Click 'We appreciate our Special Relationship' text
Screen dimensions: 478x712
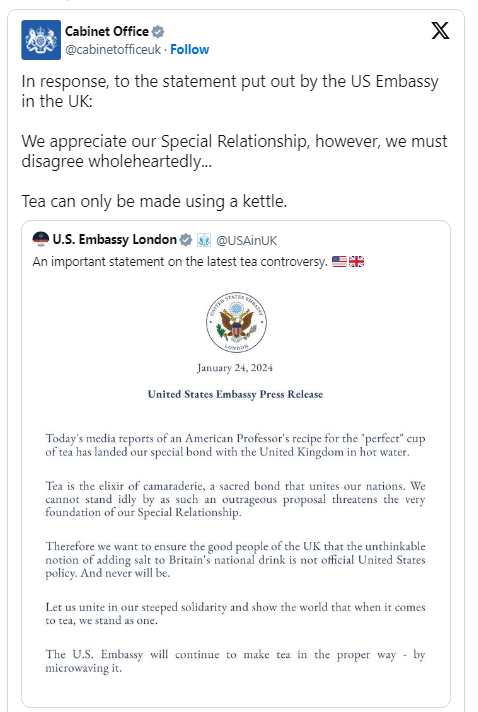tap(234, 151)
